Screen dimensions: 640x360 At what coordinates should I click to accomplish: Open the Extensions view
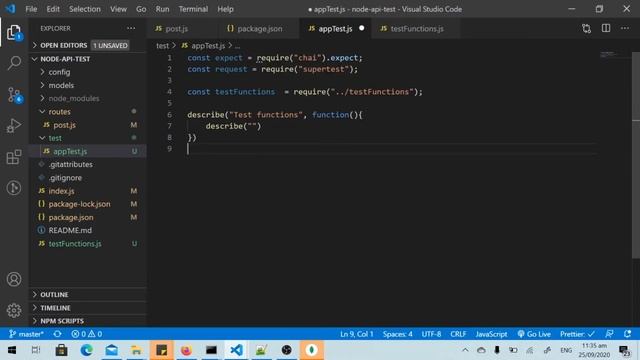[14, 157]
